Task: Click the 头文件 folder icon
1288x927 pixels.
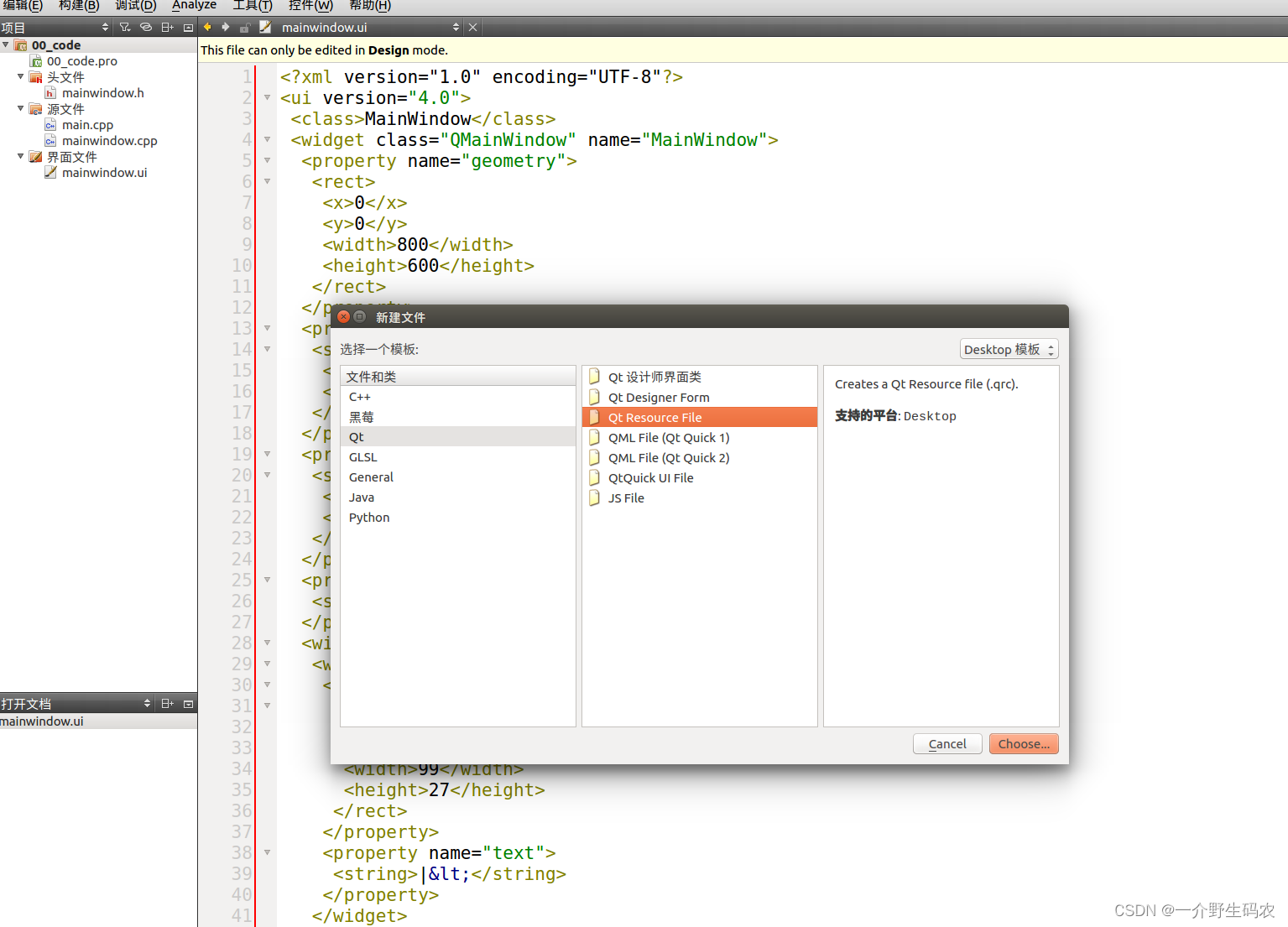Action: coord(35,76)
